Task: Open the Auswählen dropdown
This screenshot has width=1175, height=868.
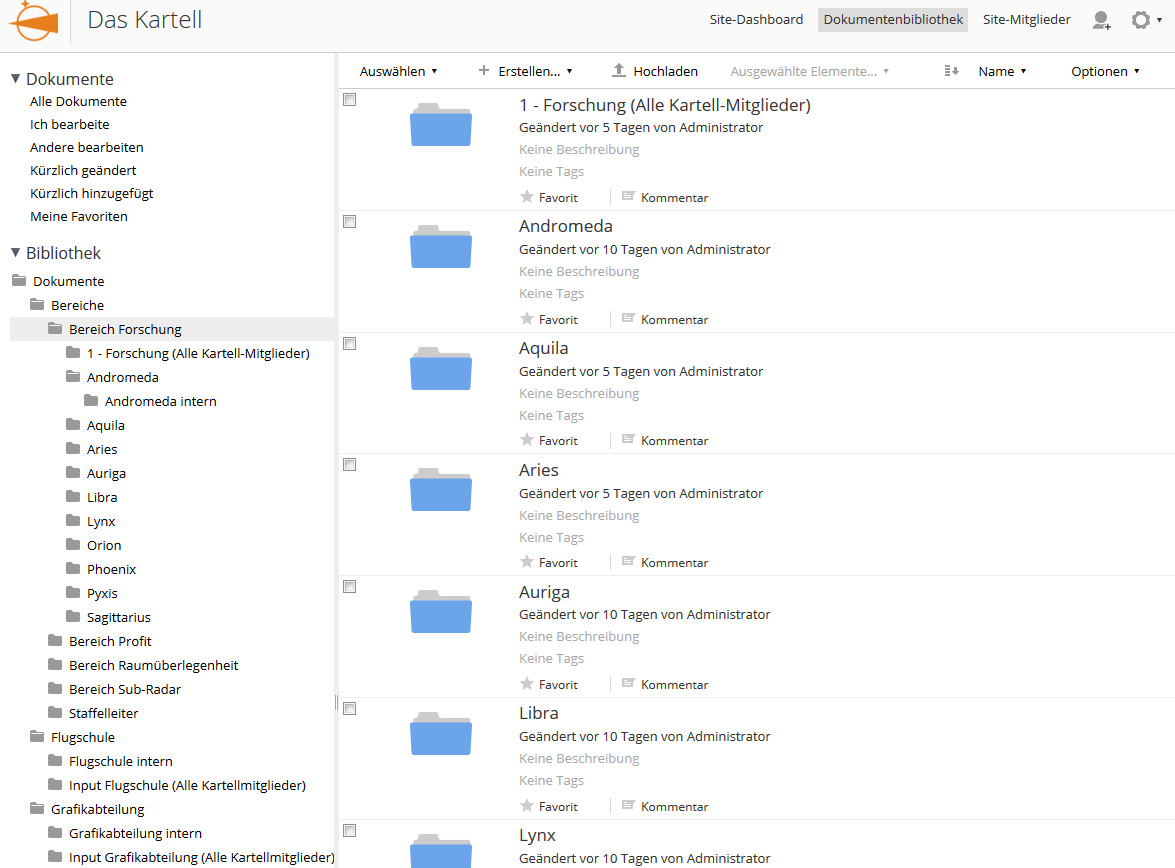Action: (398, 71)
